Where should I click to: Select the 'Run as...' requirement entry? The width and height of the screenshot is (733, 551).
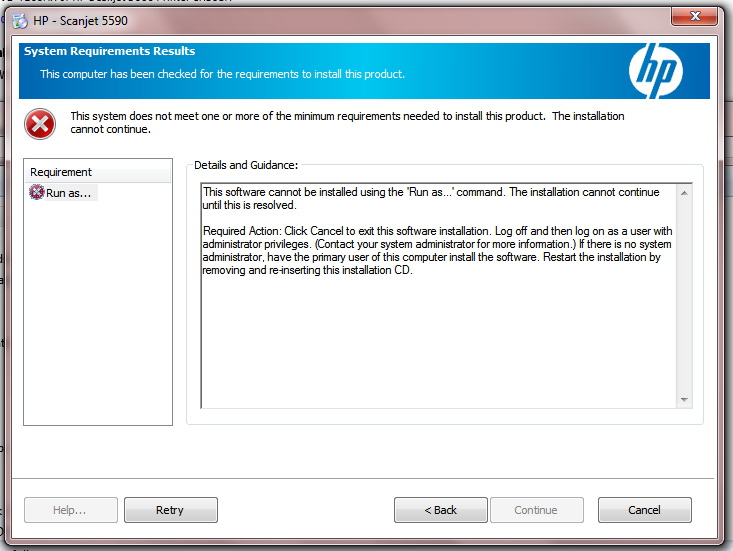pyautogui.click(x=70, y=193)
